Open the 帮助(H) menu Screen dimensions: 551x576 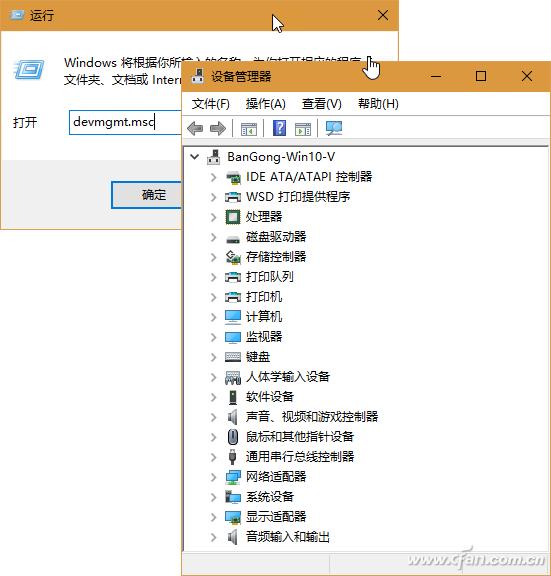coord(378,104)
